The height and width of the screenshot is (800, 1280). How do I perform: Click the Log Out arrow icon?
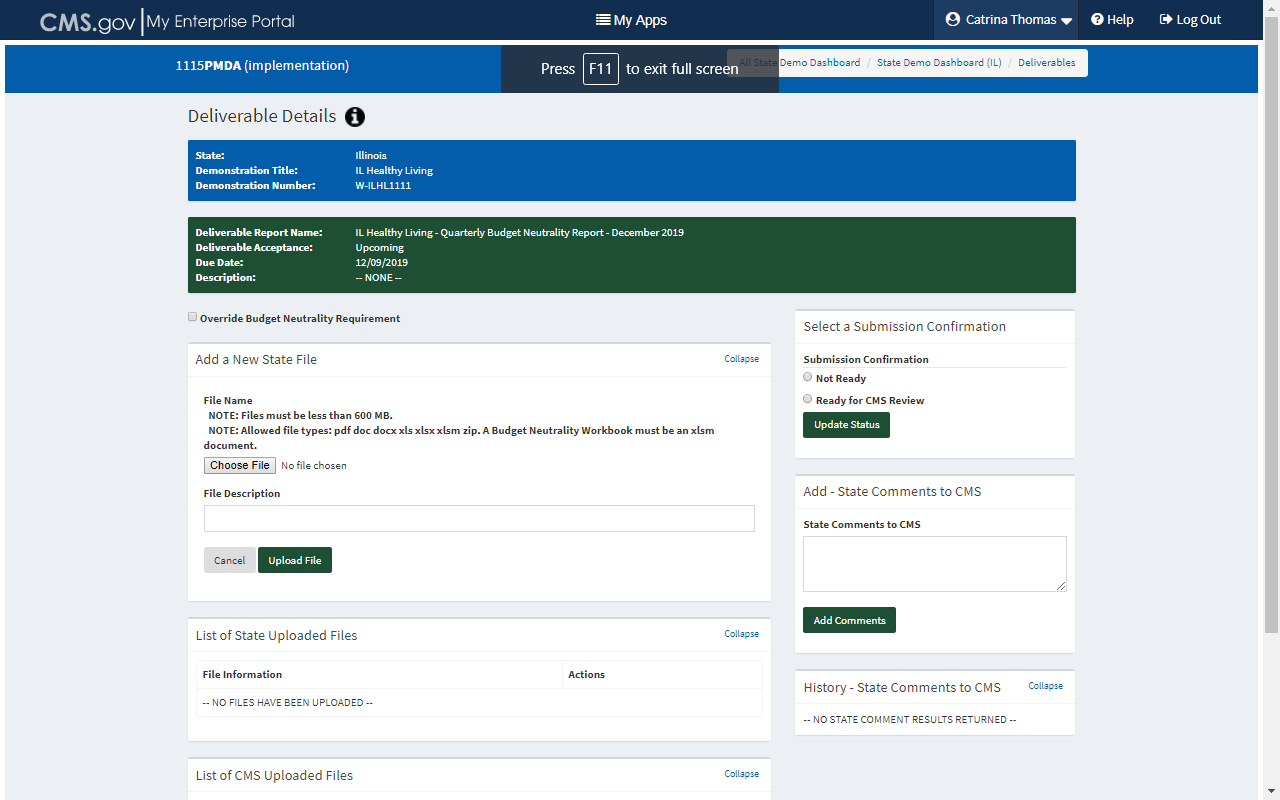click(1166, 20)
